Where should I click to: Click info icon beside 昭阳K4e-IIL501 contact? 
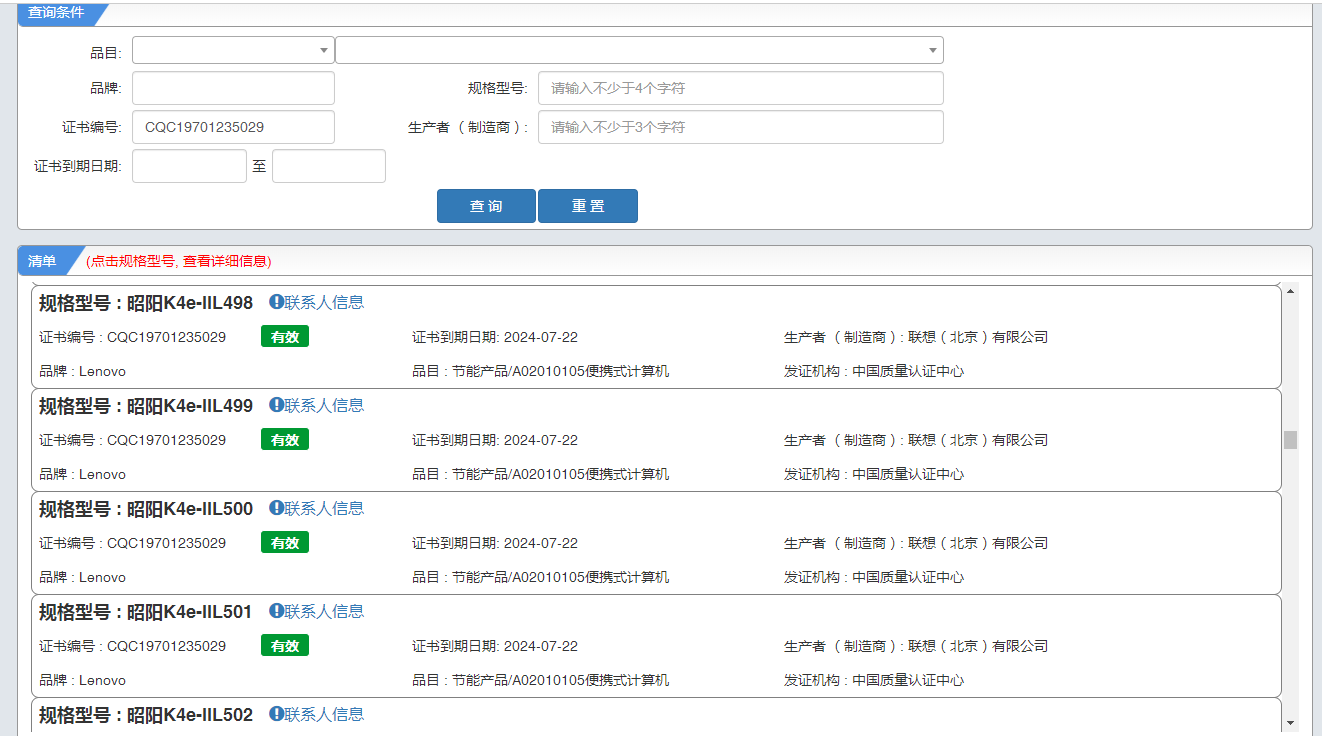(276, 611)
